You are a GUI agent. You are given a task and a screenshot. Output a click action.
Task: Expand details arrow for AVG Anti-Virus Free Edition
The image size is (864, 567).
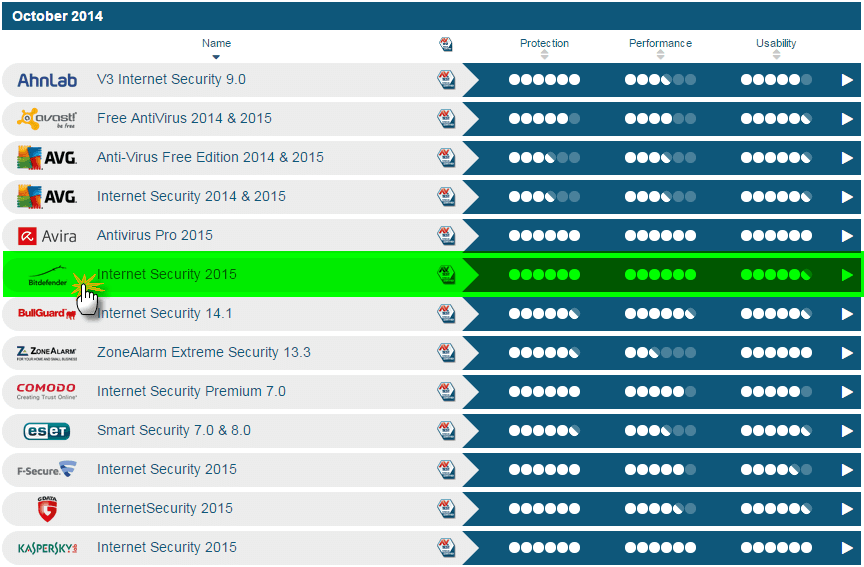[847, 158]
